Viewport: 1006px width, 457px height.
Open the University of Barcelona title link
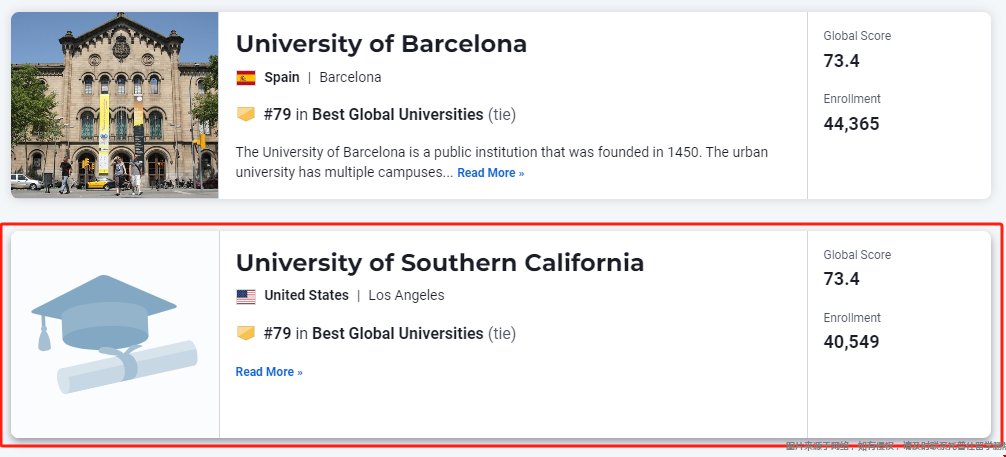pyautogui.click(x=381, y=44)
